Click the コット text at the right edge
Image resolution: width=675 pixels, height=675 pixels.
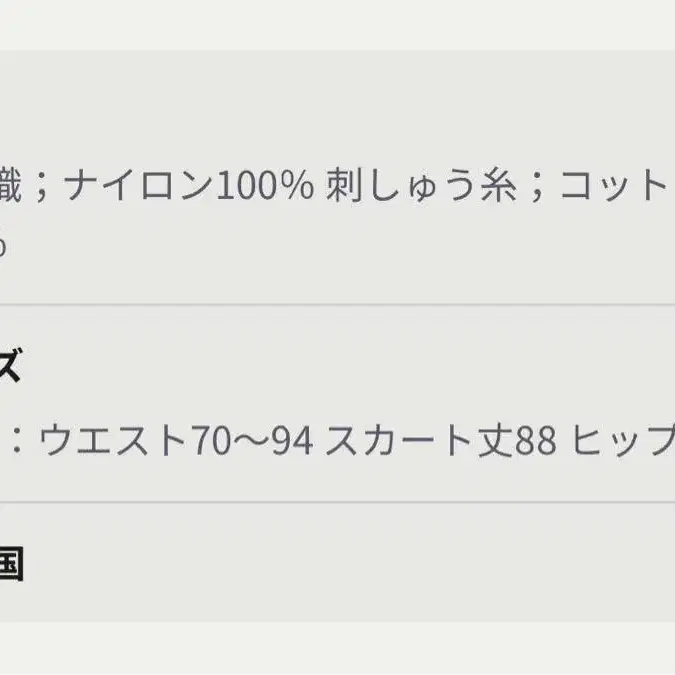[x=612, y=186]
